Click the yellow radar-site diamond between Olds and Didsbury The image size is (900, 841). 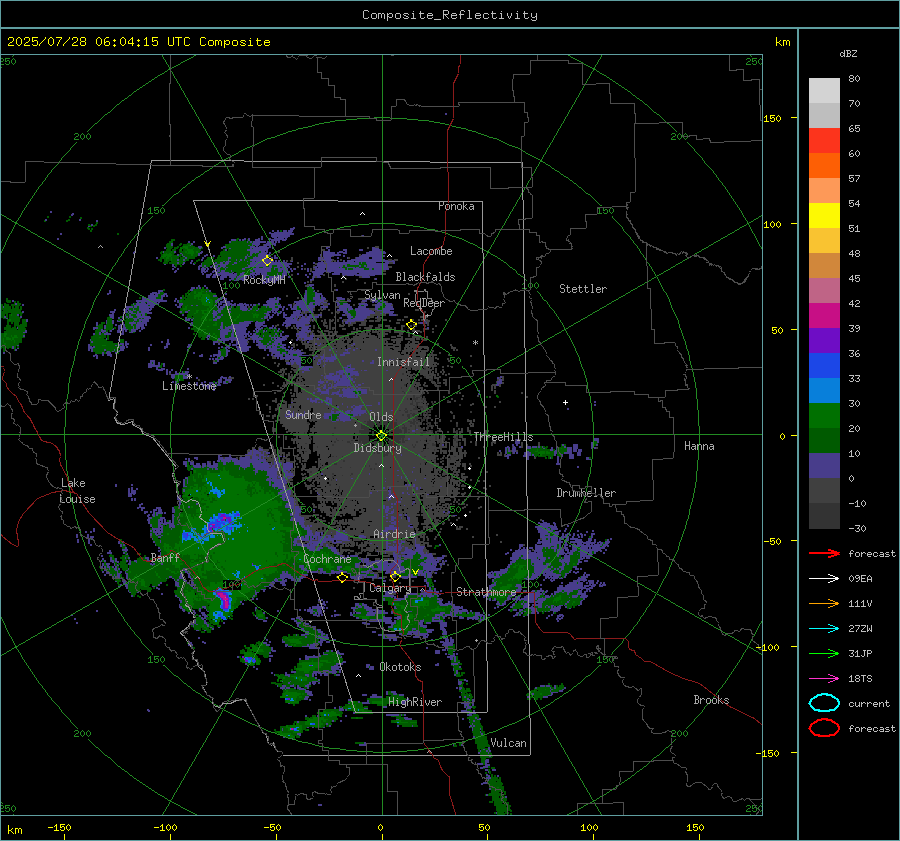pyautogui.click(x=381, y=436)
